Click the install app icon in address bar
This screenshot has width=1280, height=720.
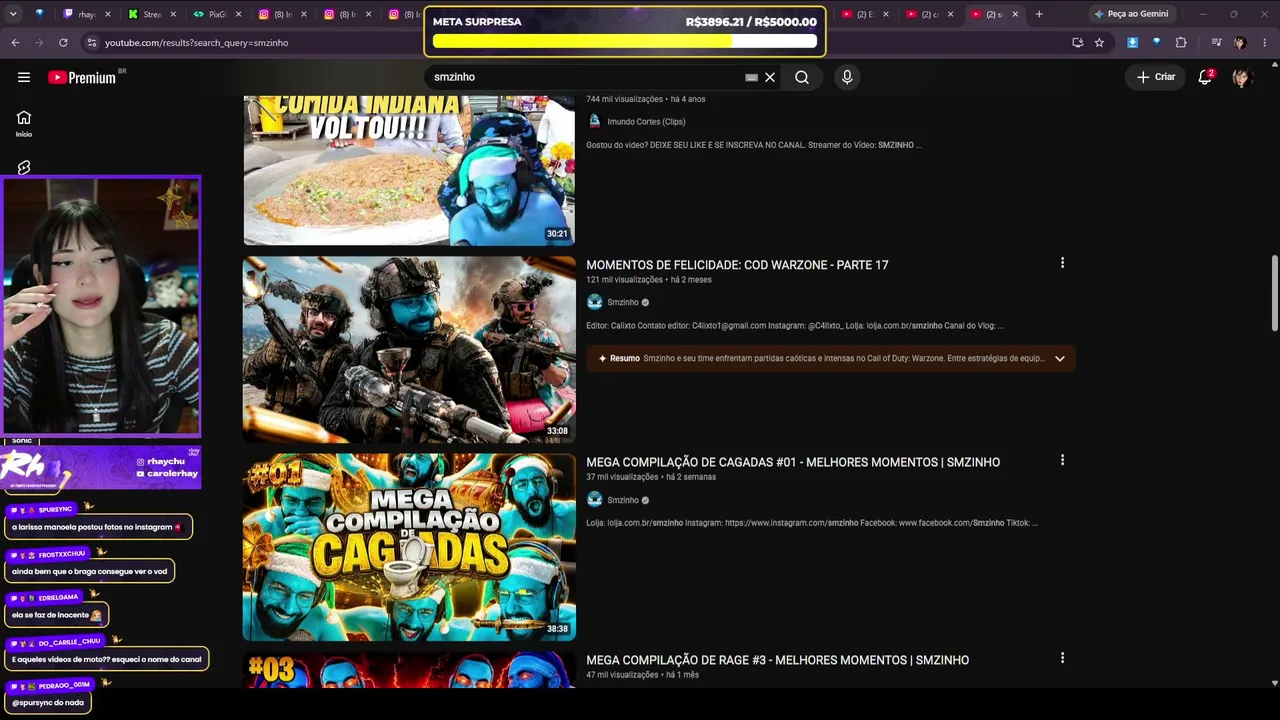click(1077, 43)
